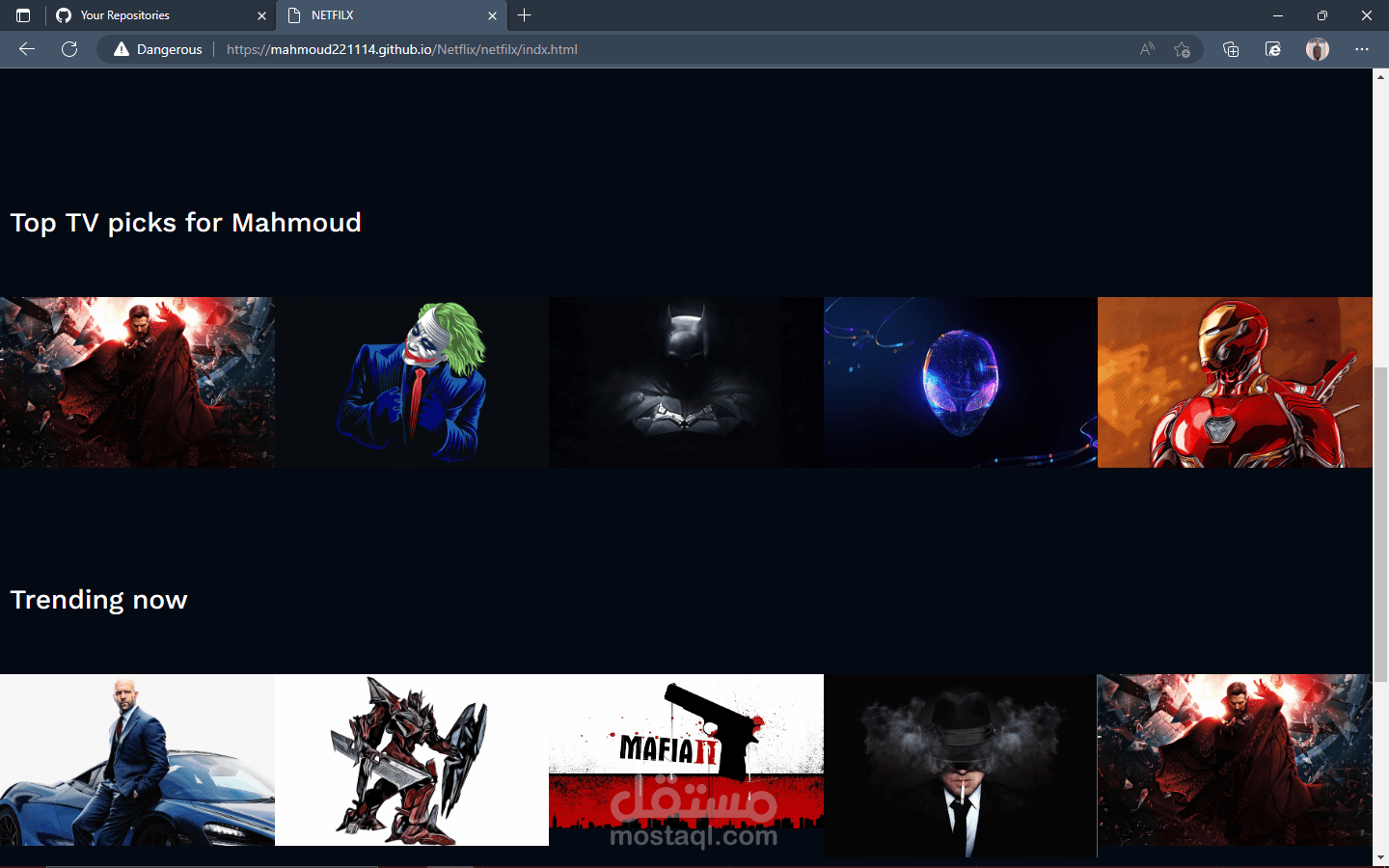
Task: Select the glowing alien head thumbnail
Action: coord(961,382)
